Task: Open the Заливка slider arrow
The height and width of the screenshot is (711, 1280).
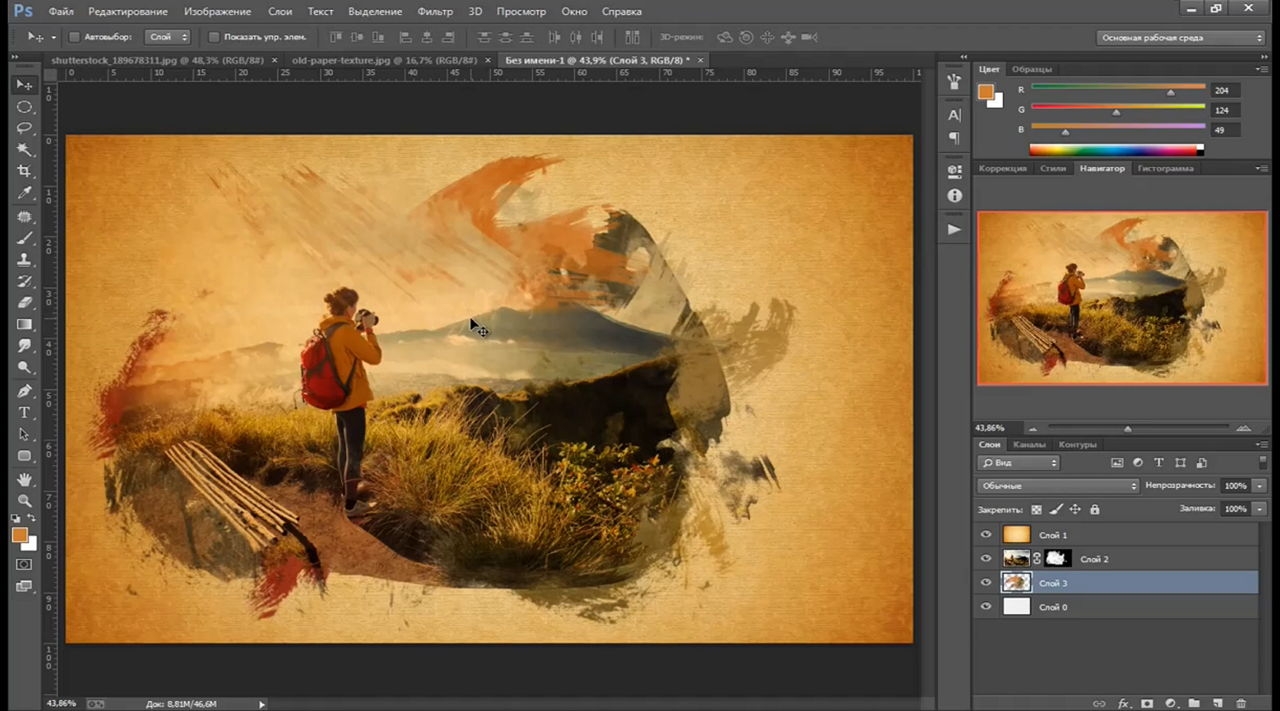Action: (1258, 509)
